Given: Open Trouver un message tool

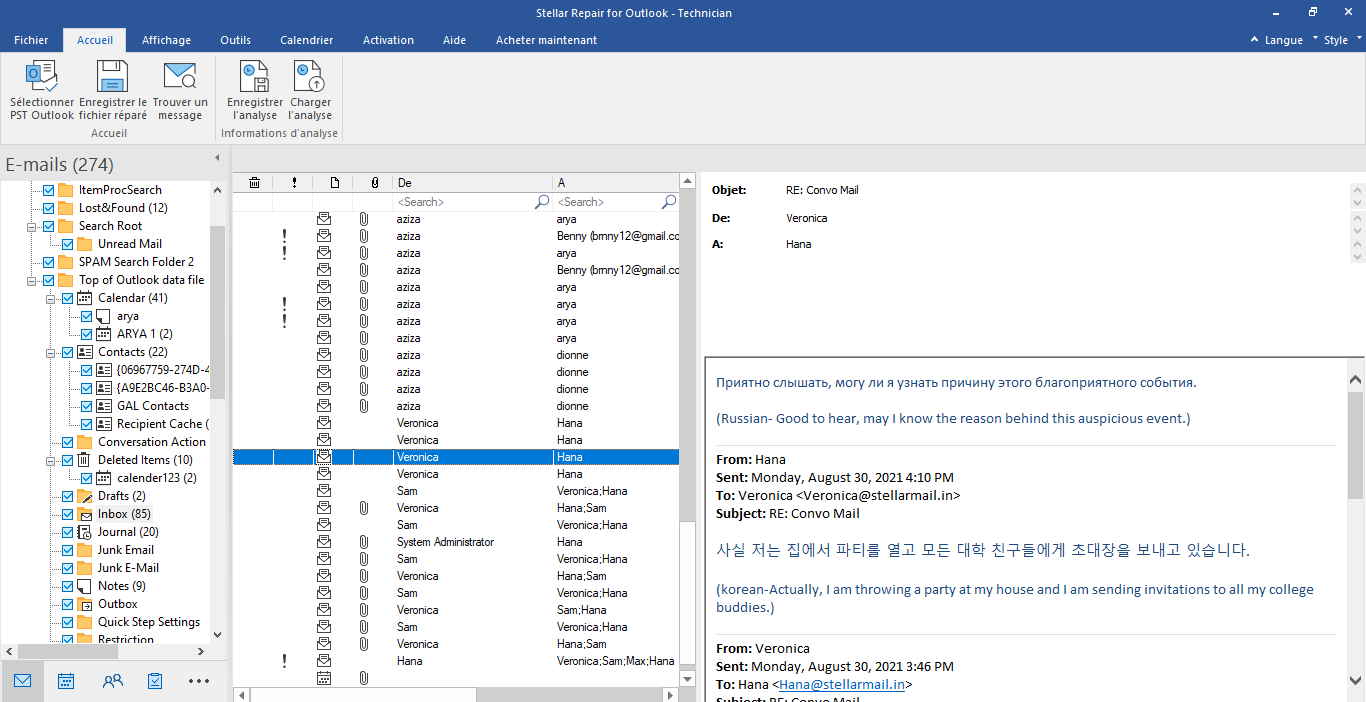Looking at the screenshot, I should 180,77.
